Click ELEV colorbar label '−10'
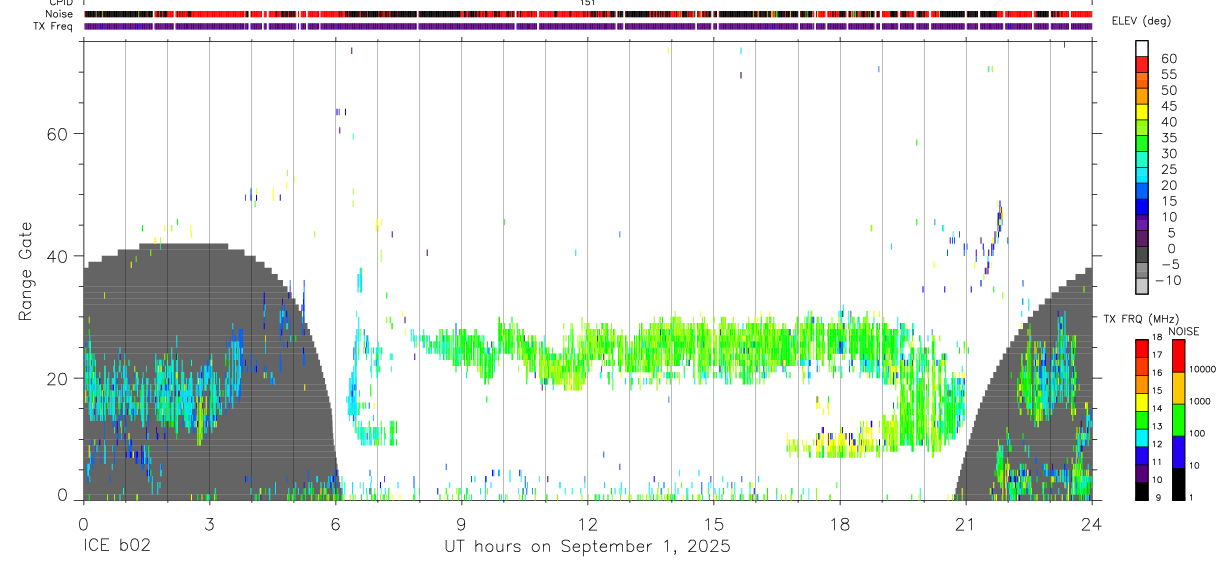This screenshot has height=567, width=1228. pyautogui.click(x=1168, y=280)
